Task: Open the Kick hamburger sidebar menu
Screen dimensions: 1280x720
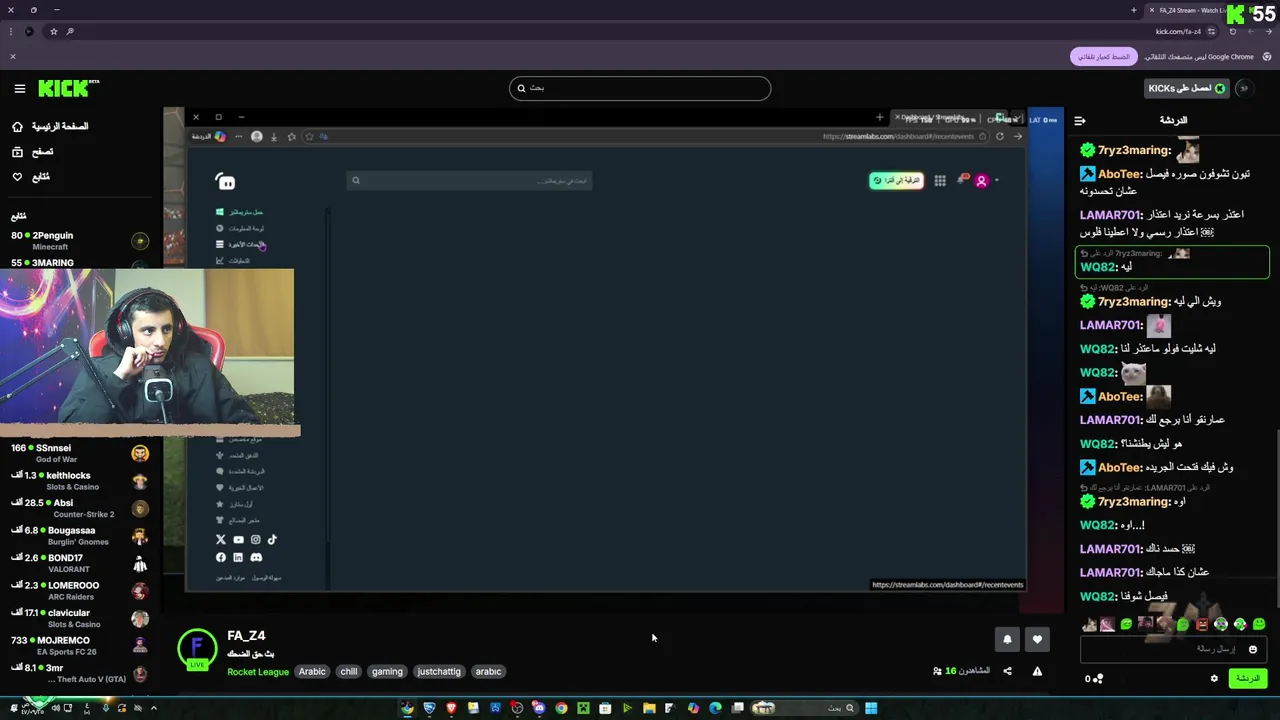Action: [x=19, y=88]
